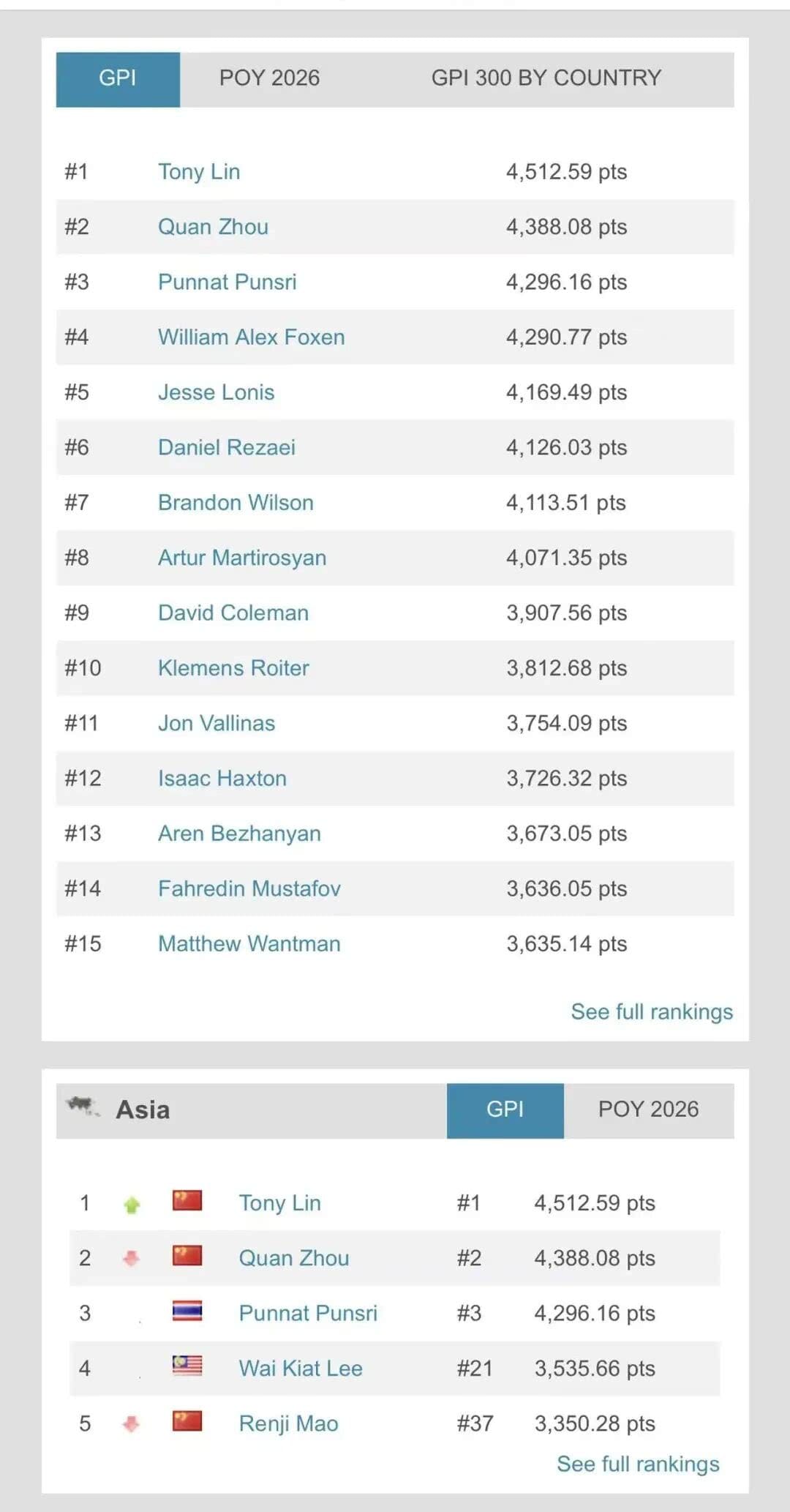This screenshot has height=1512, width=790.
Task: Switch Asia panel to POY 2026
Action: [x=648, y=1109]
